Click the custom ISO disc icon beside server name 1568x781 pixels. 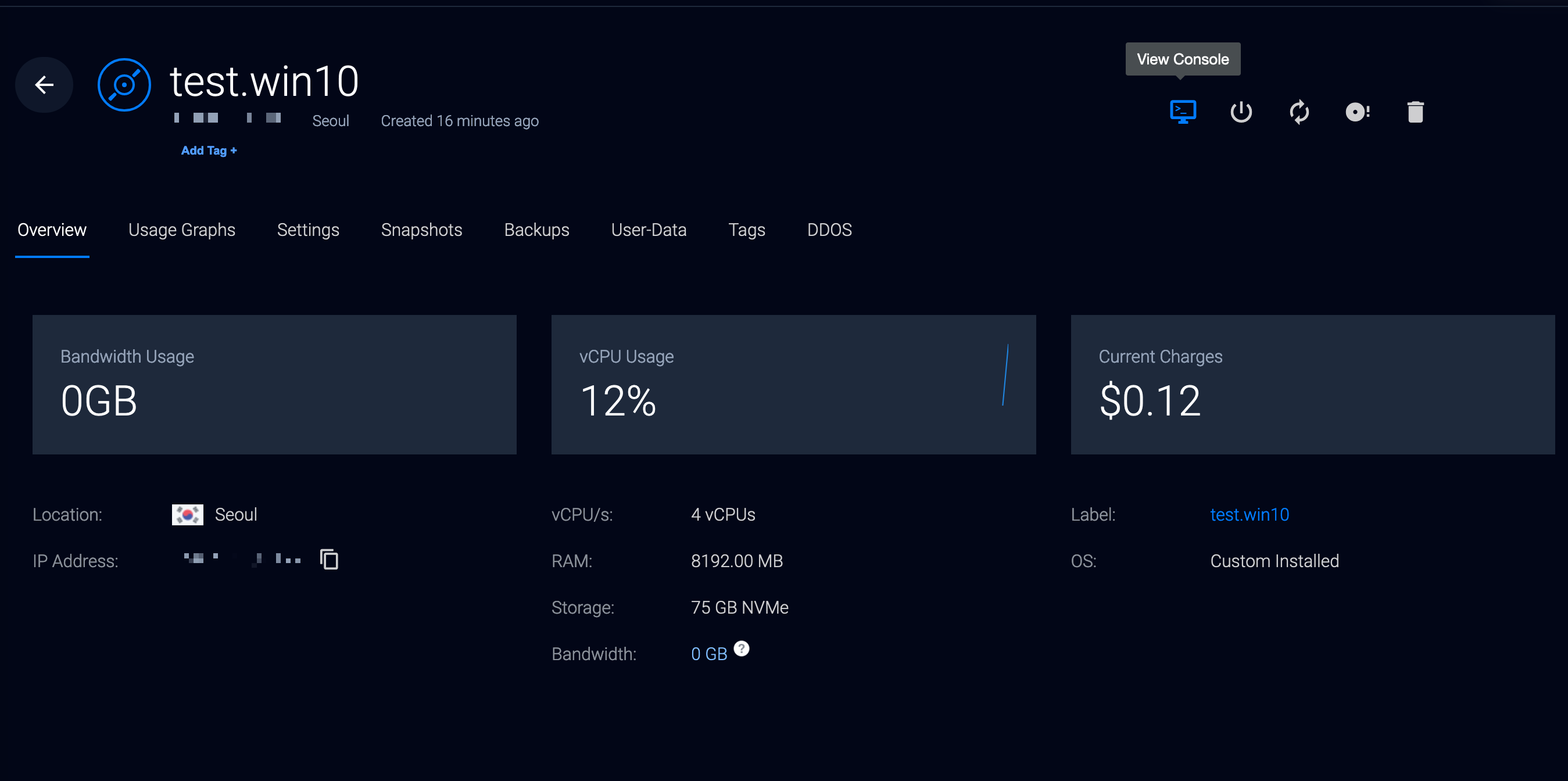coord(124,85)
